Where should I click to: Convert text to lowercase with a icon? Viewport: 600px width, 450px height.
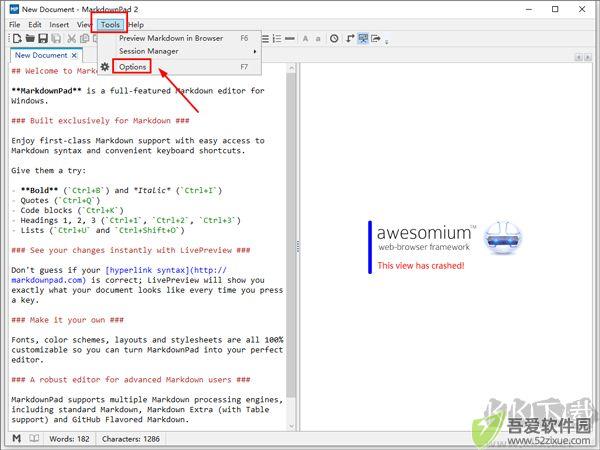[318, 39]
